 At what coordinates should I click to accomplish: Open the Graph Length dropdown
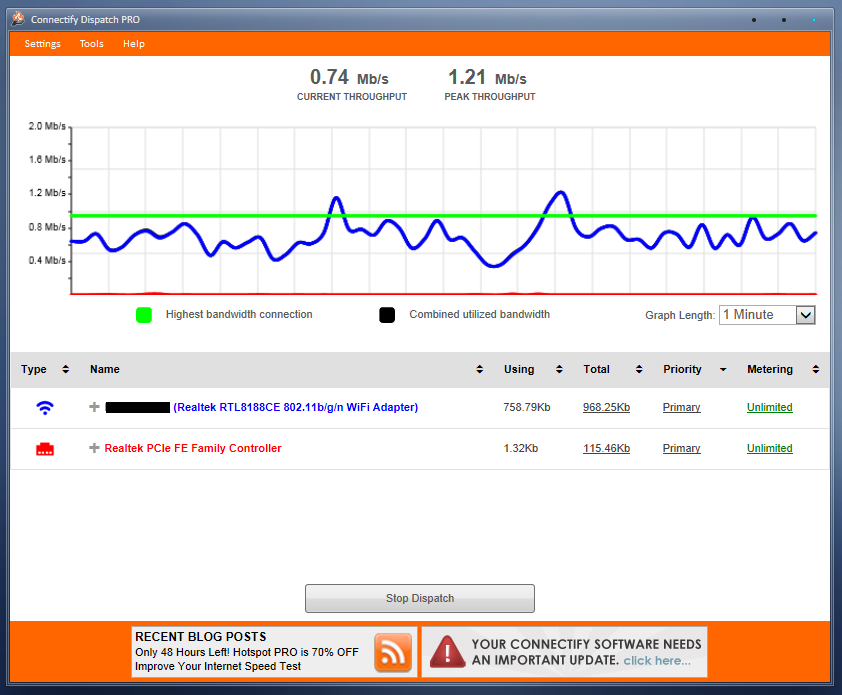(806, 314)
